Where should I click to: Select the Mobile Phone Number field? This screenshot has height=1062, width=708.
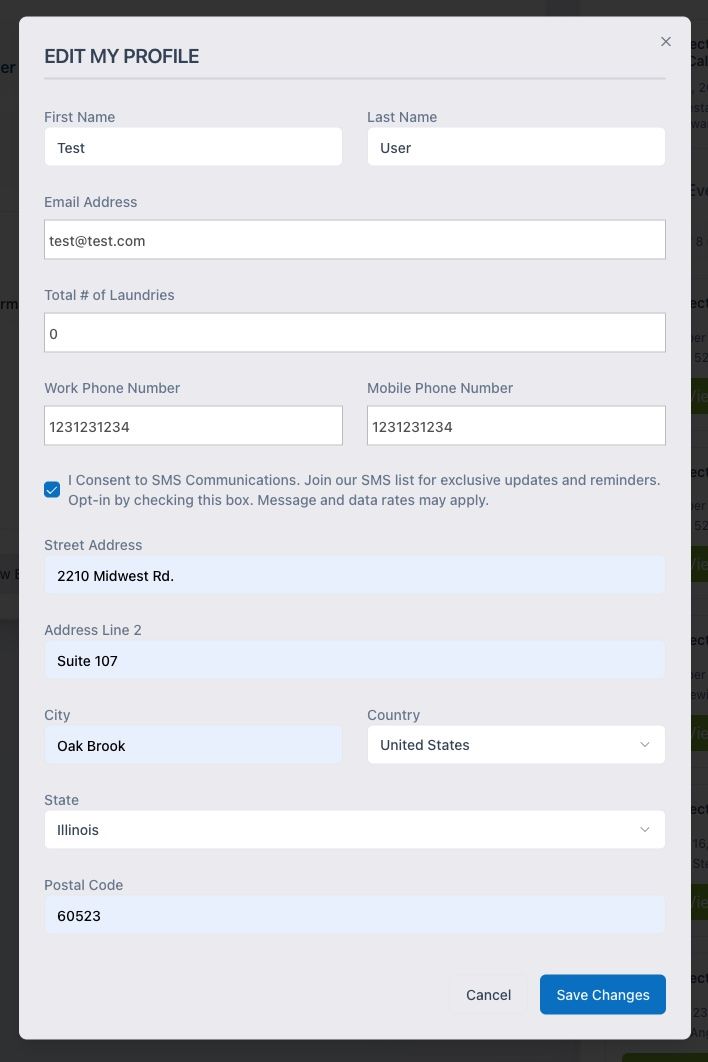pyautogui.click(x=516, y=425)
